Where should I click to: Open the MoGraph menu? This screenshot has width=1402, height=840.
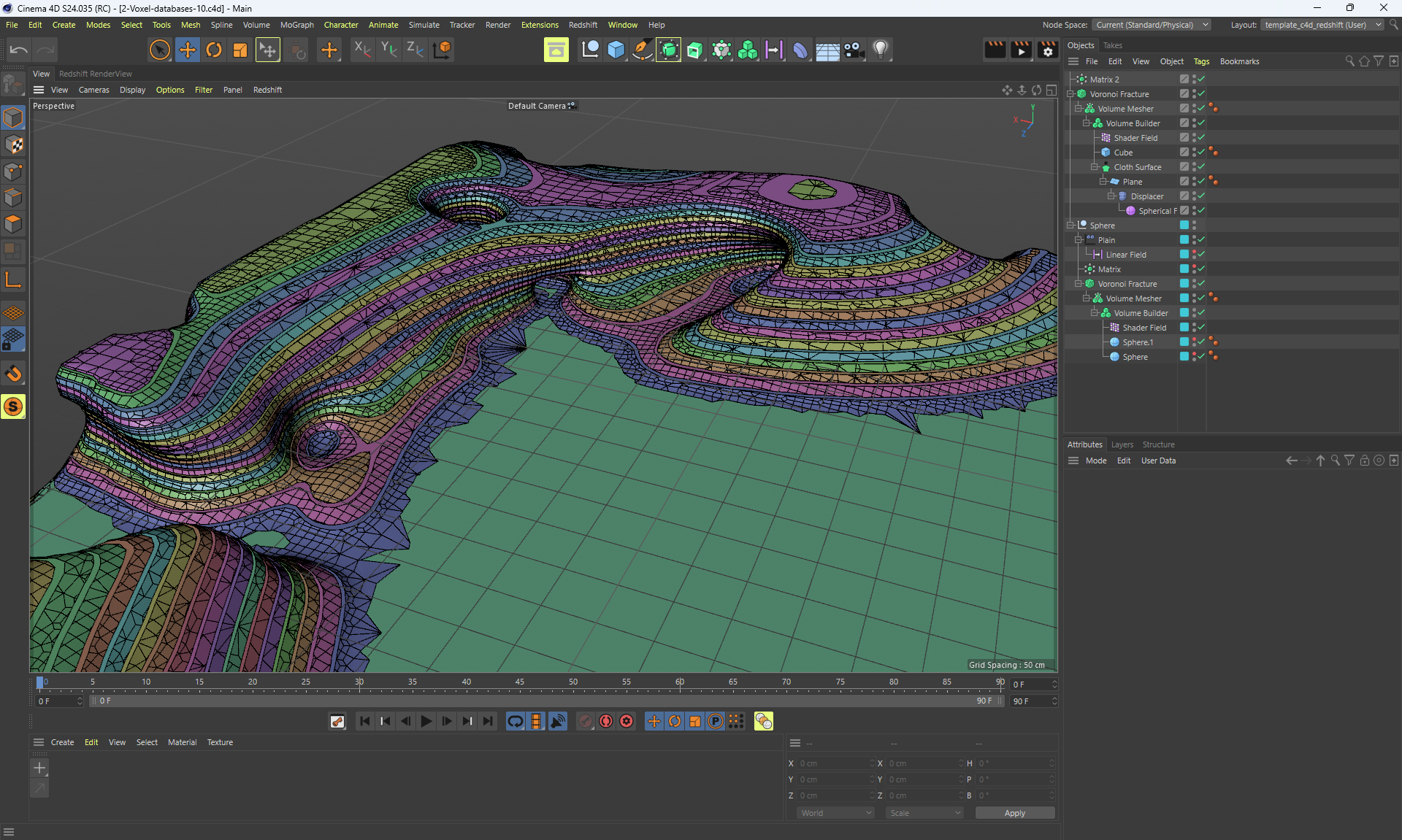[296, 25]
